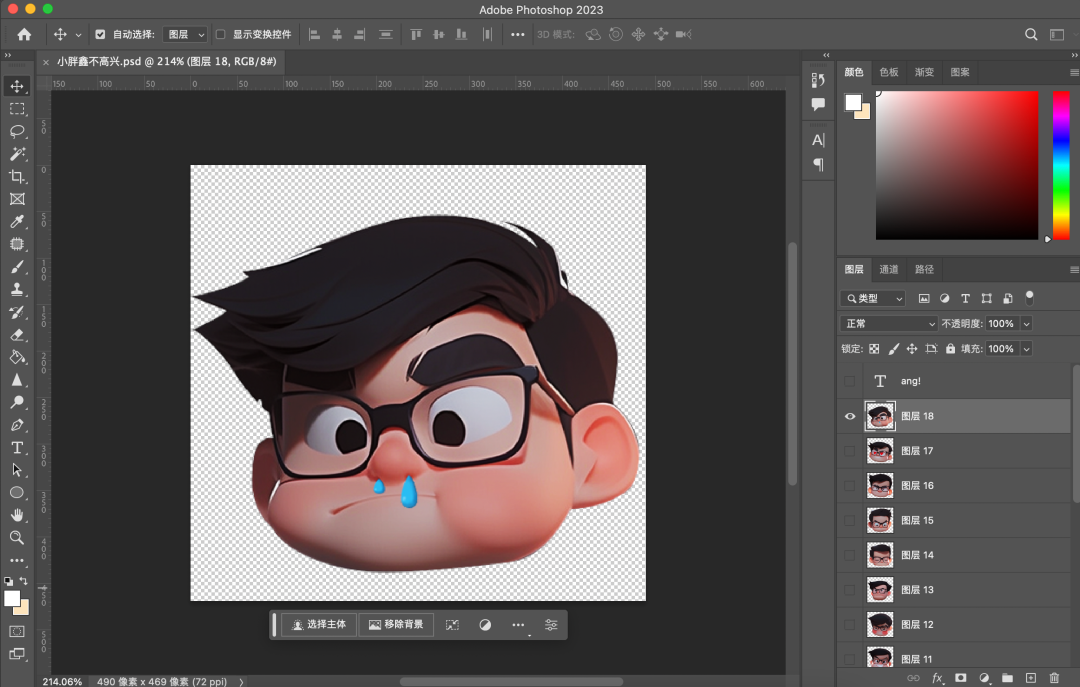Select the Eyedropper tool
The image size is (1080, 687).
click(17, 221)
